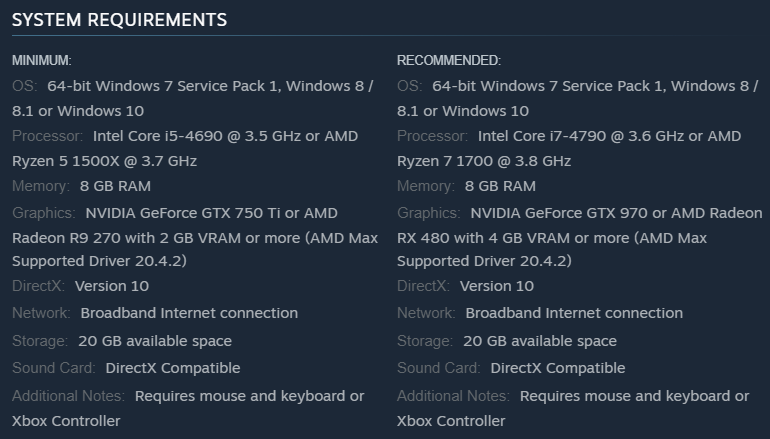
Task: Click the Network label under Minimum
Action: coord(41,313)
